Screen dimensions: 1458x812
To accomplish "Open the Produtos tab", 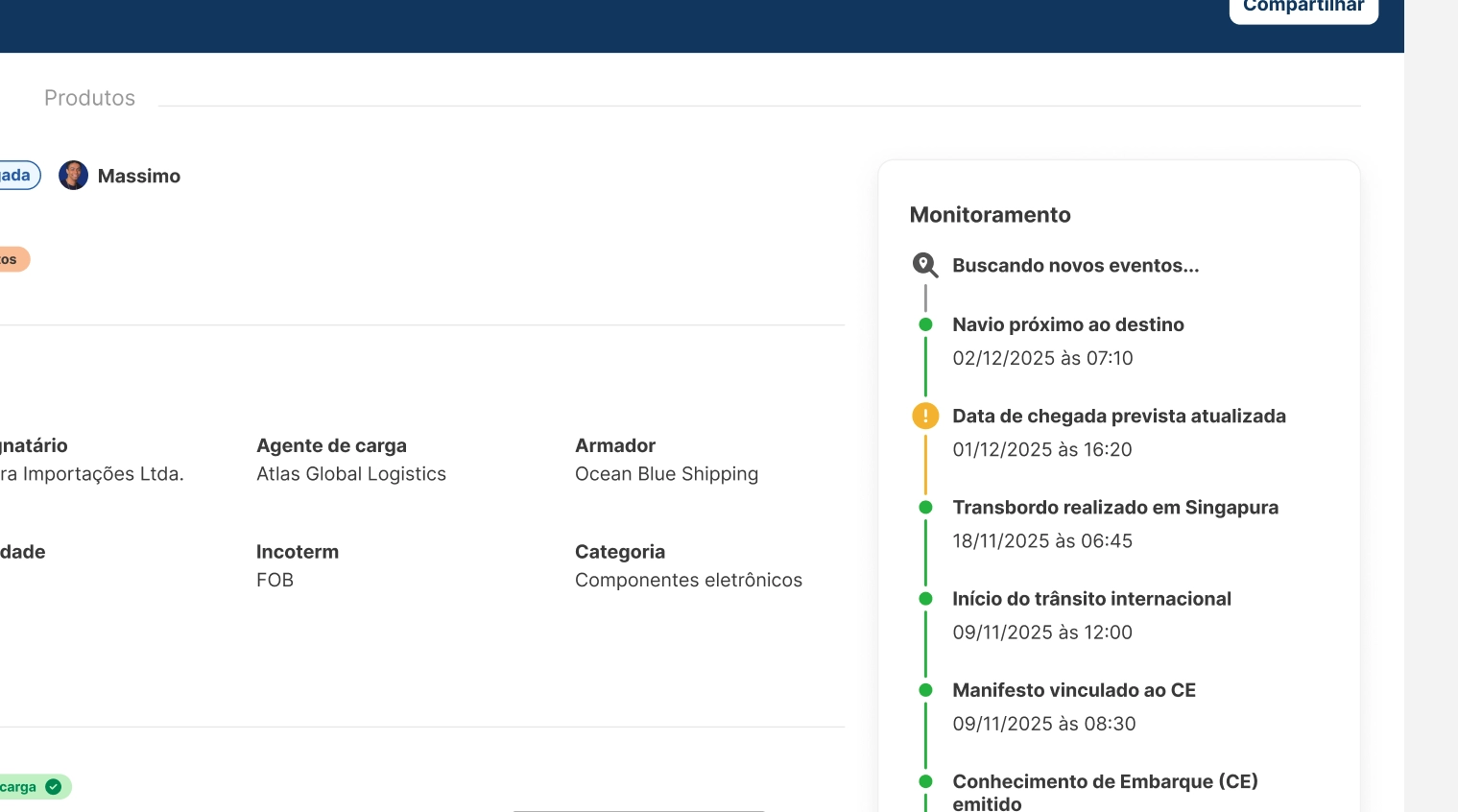I will click(x=89, y=98).
